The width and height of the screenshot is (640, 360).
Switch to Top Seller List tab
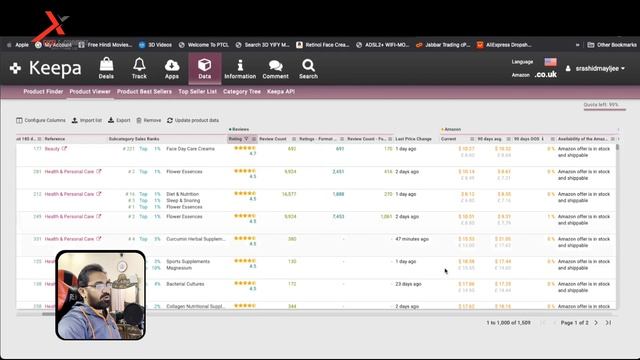click(197, 92)
